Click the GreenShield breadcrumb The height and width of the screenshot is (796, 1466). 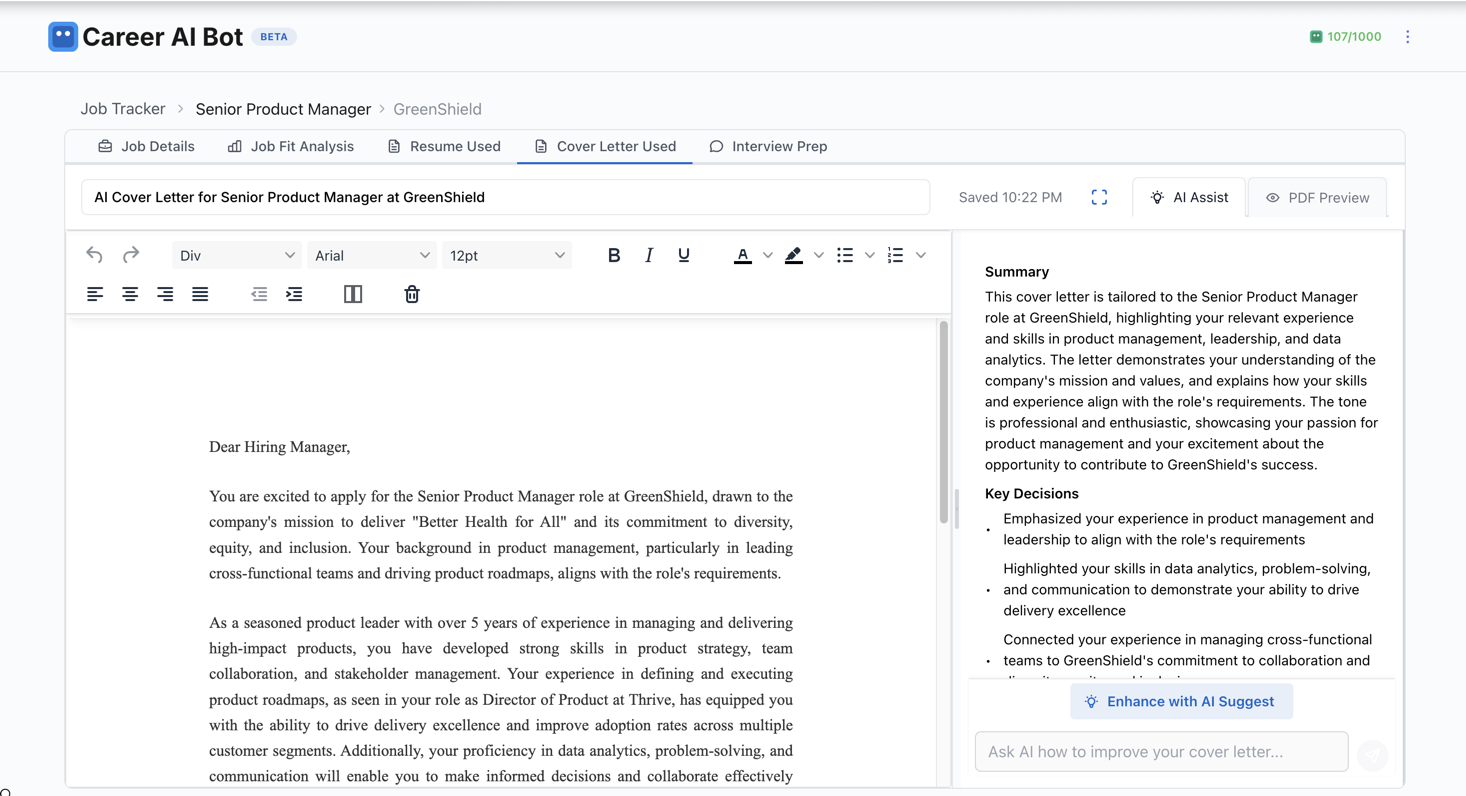(437, 109)
